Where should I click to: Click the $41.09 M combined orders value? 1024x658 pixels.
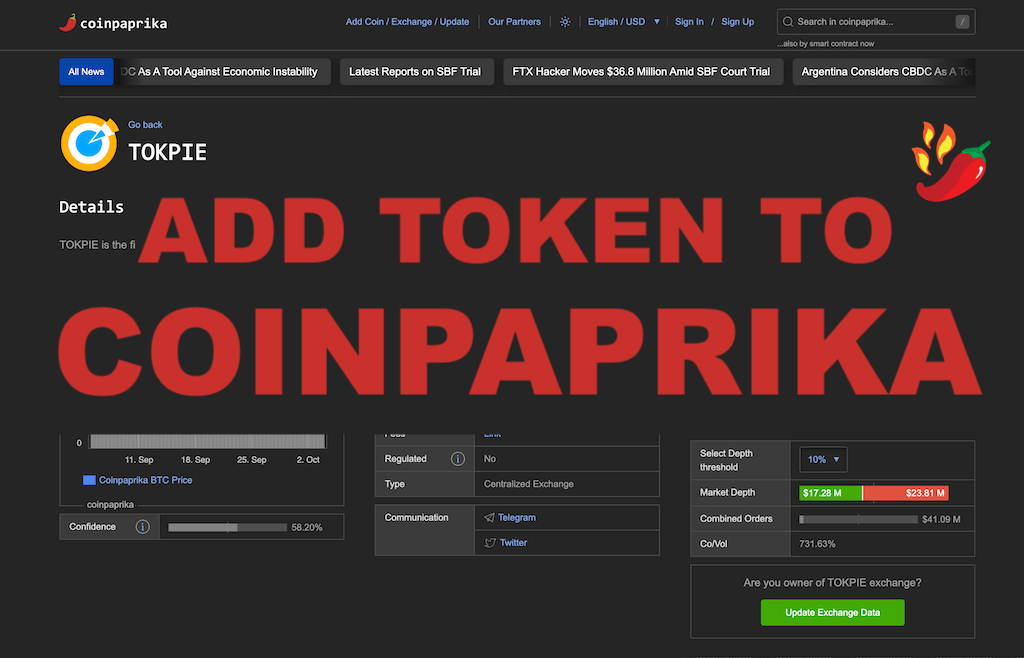pyautogui.click(x=941, y=520)
